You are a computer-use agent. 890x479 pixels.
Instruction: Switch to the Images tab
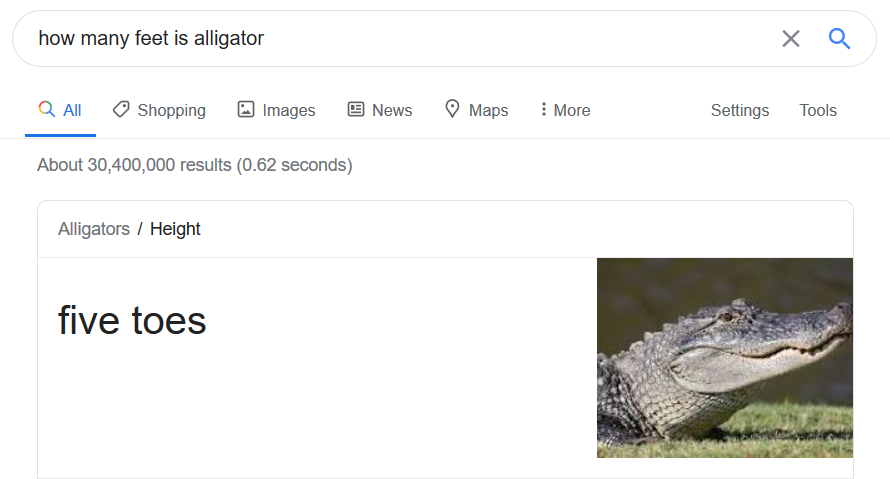pyautogui.click(x=276, y=110)
